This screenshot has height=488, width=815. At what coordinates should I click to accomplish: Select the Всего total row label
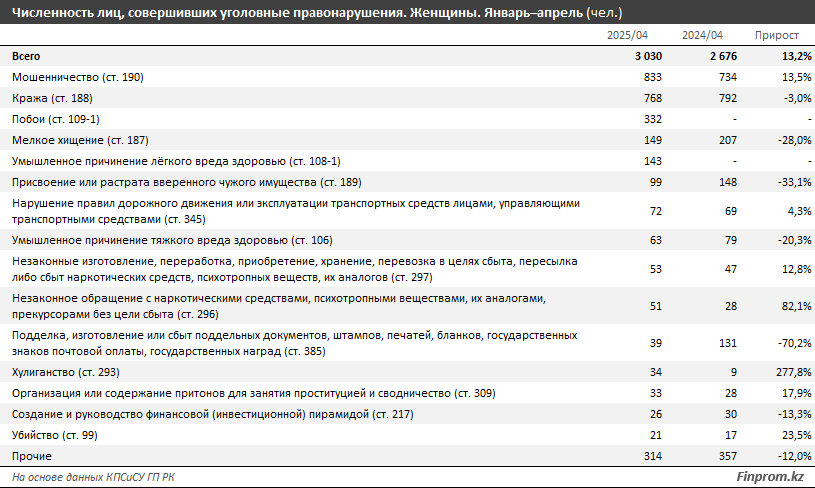click(26, 56)
